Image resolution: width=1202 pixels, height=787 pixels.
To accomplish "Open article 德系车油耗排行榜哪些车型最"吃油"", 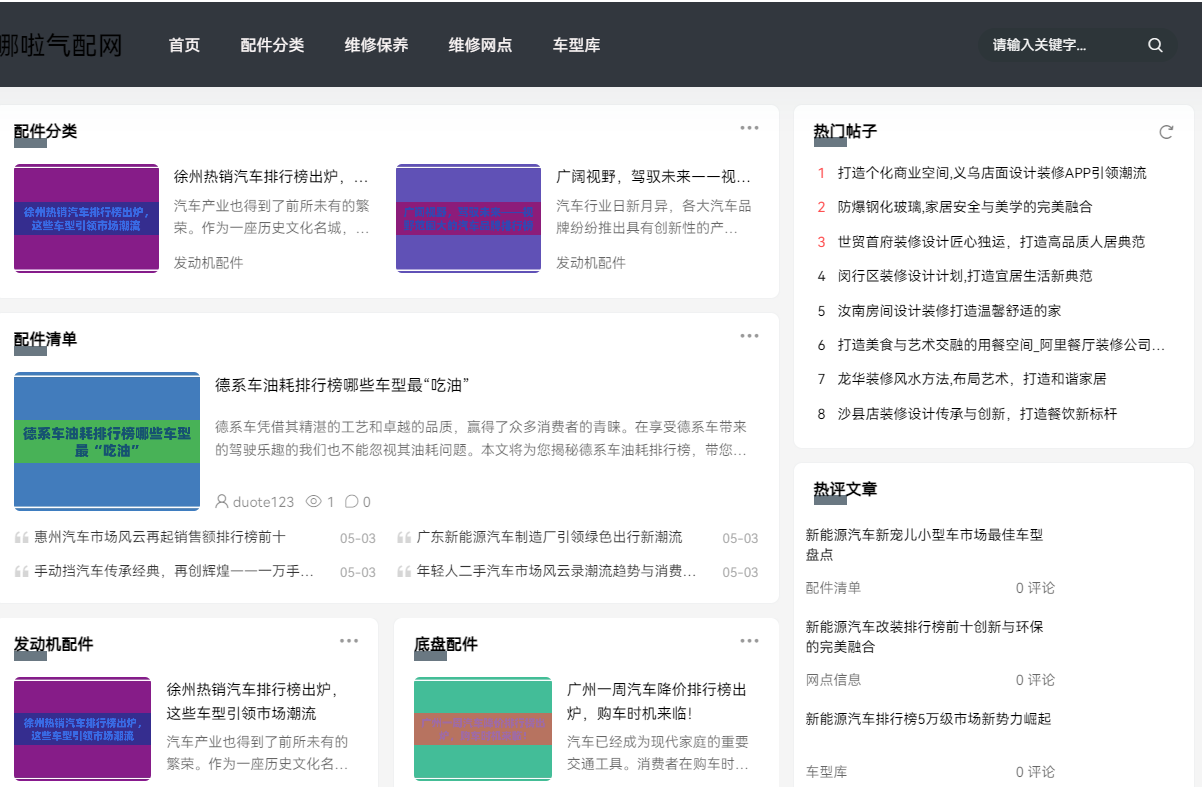I will pos(343,385).
